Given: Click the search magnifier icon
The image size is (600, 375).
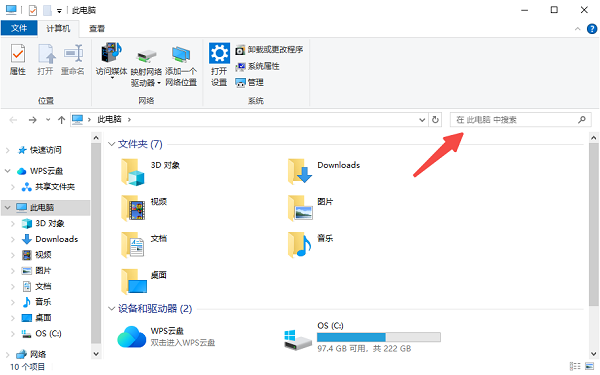Looking at the screenshot, I should pos(582,120).
